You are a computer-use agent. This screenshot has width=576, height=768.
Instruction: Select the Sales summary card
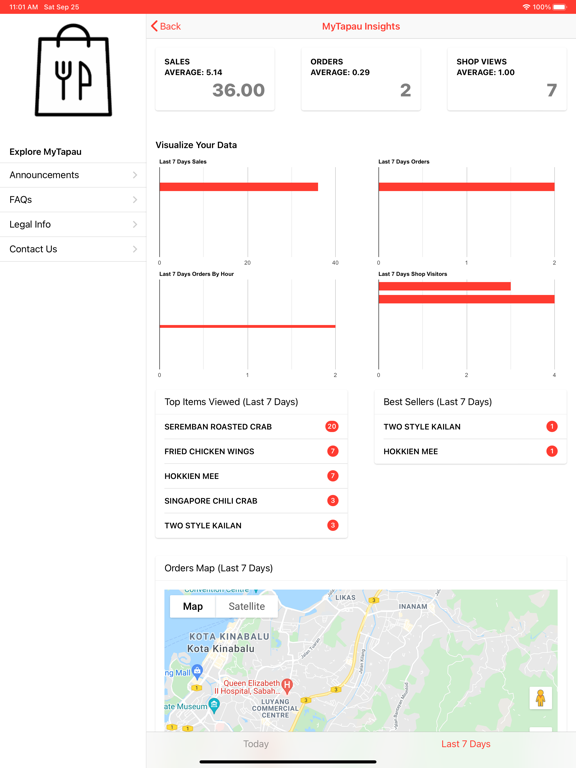point(215,79)
